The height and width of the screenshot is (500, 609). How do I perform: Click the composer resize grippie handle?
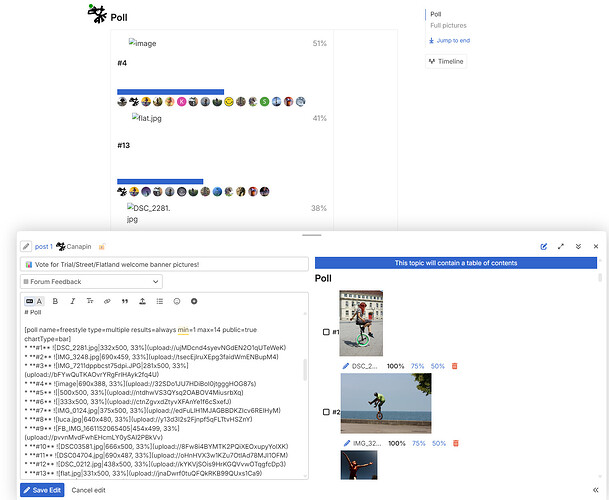click(312, 235)
